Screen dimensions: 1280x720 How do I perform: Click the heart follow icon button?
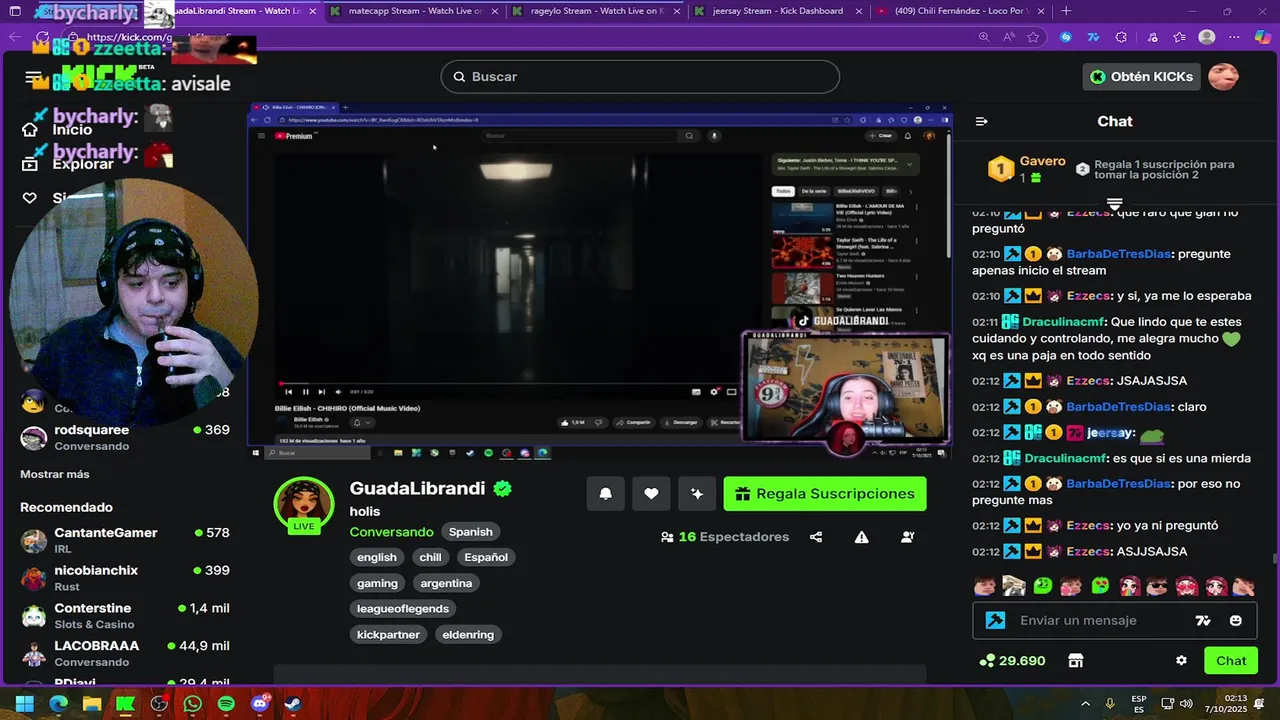[x=651, y=493]
